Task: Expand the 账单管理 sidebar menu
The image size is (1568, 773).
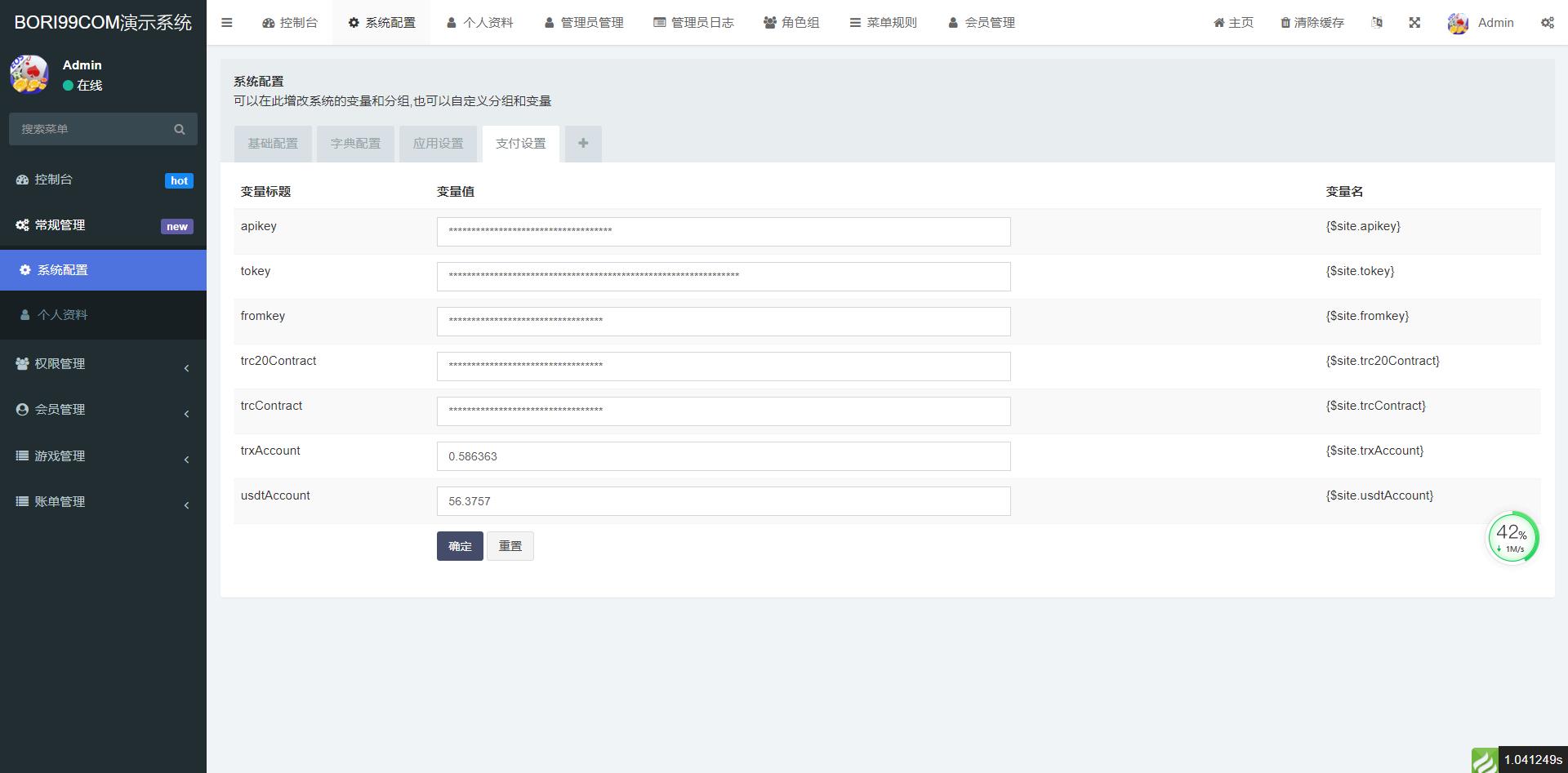Action: [103, 502]
